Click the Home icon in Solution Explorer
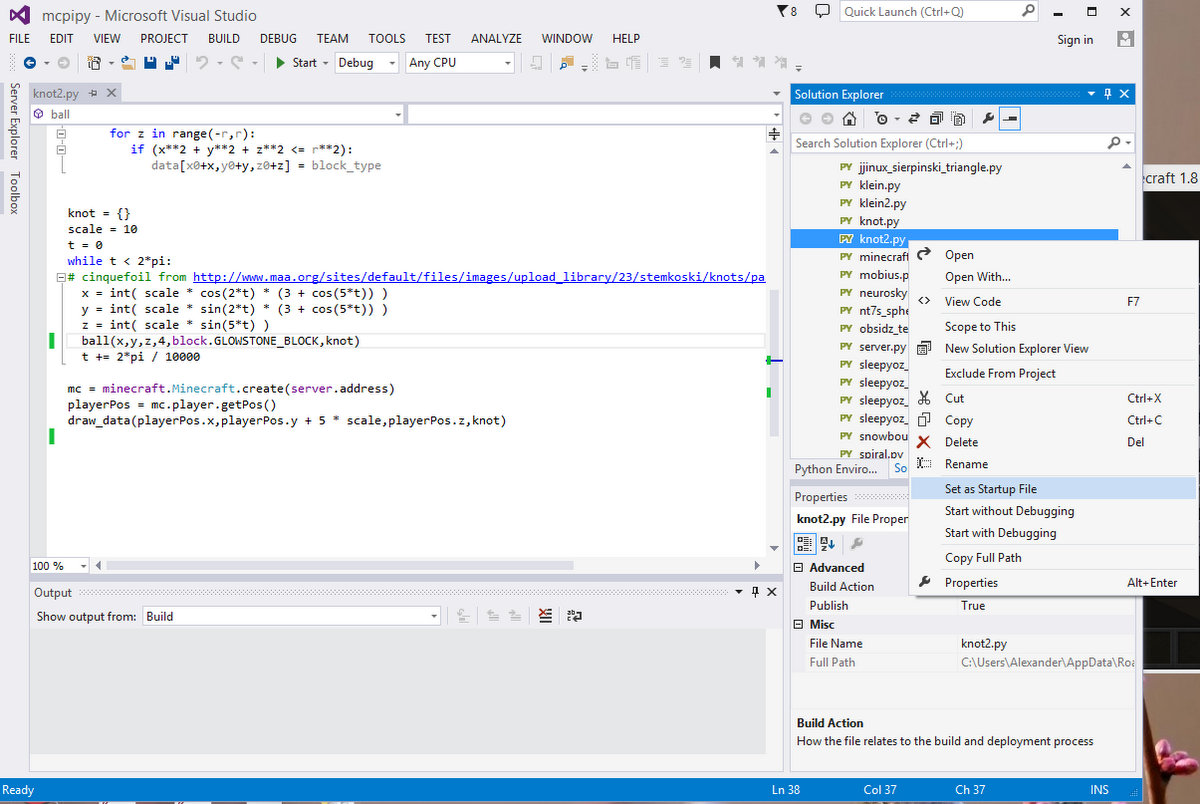The width and height of the screenshot is (1200, 804). tap(849, 118)
